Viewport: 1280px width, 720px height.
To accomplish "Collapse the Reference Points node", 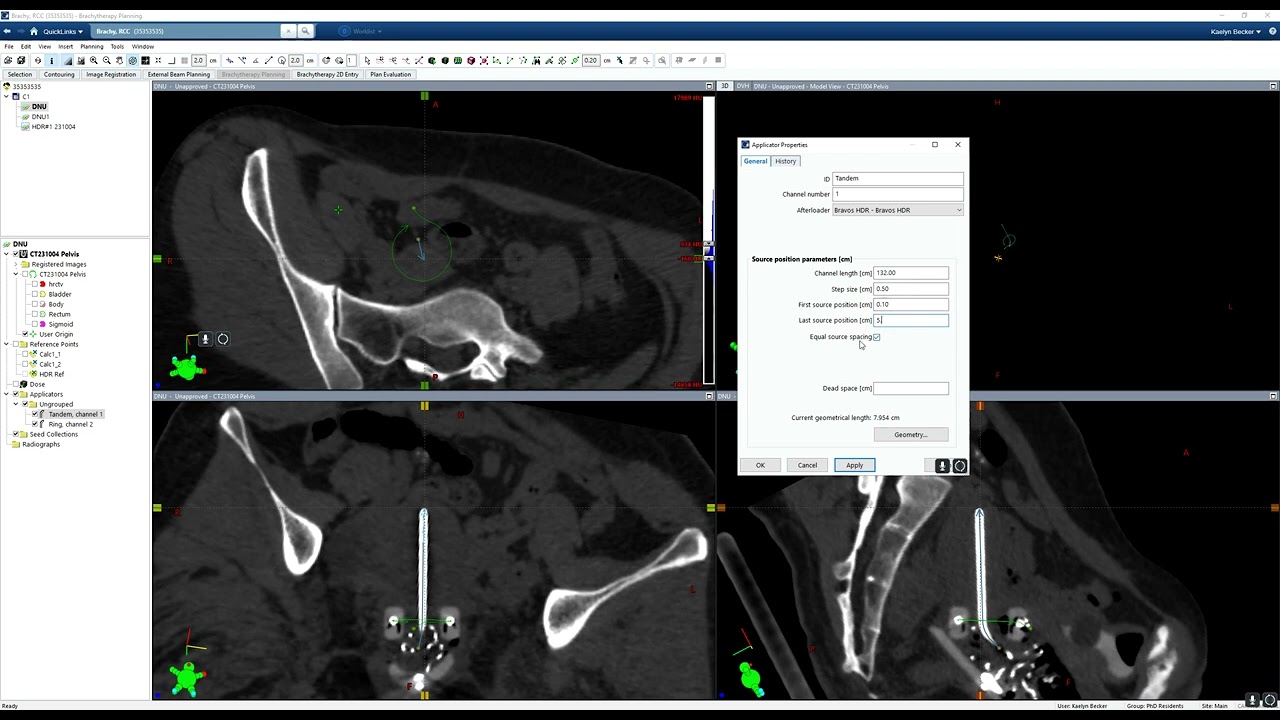I will coord(6,344).
